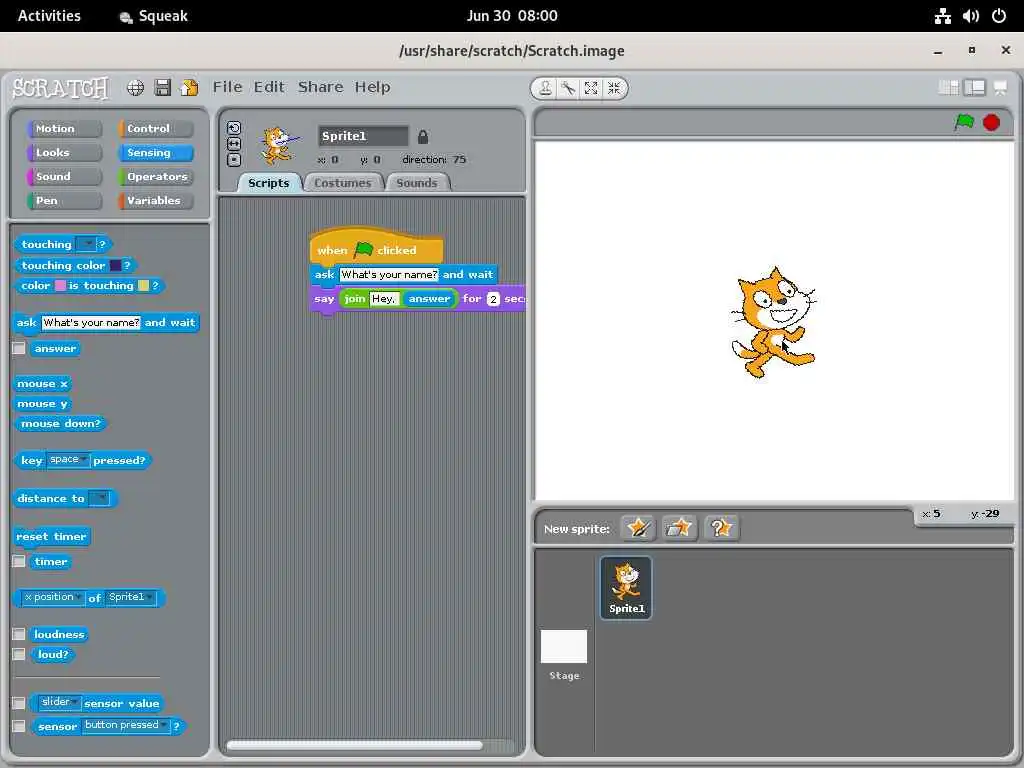1024x768 pixels.
Task: Select the Sound block category
Action: tap(65, 176)
